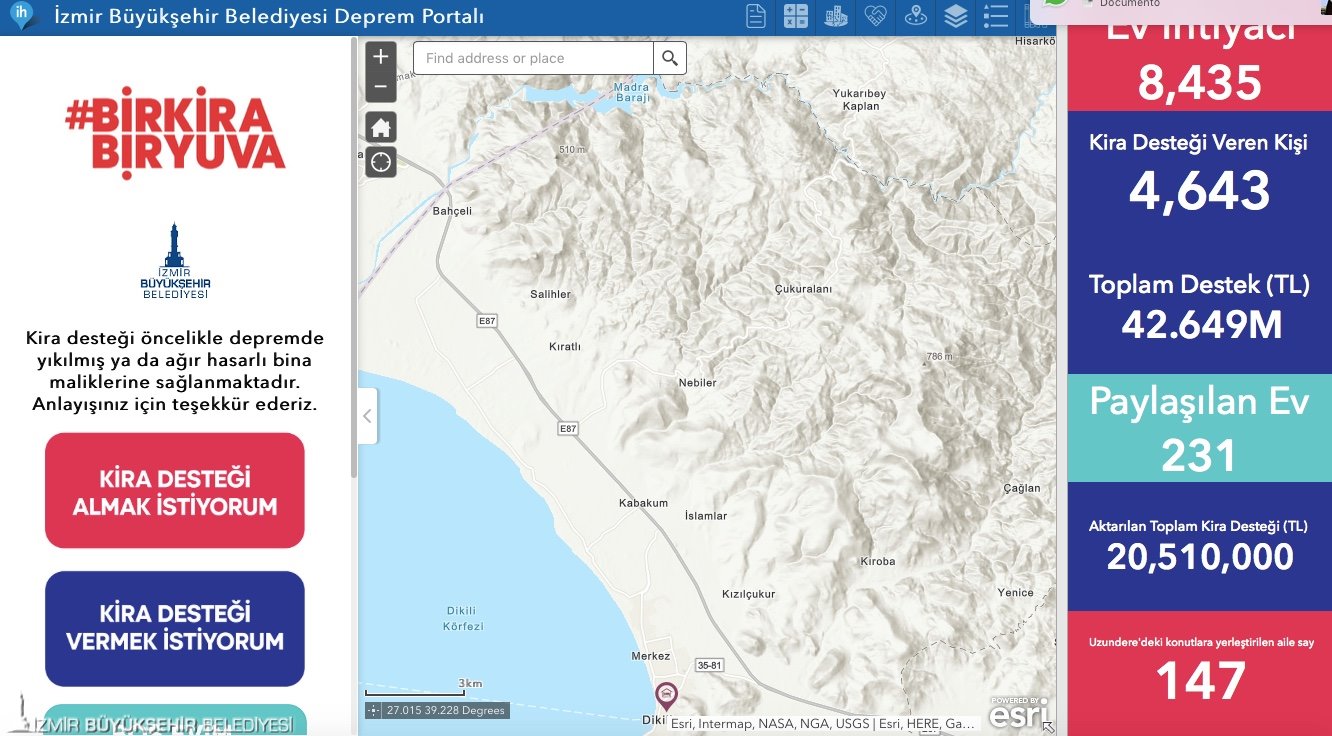1332x736 pixels.
Task: Zoom in on the map
Action: point(381,57)
